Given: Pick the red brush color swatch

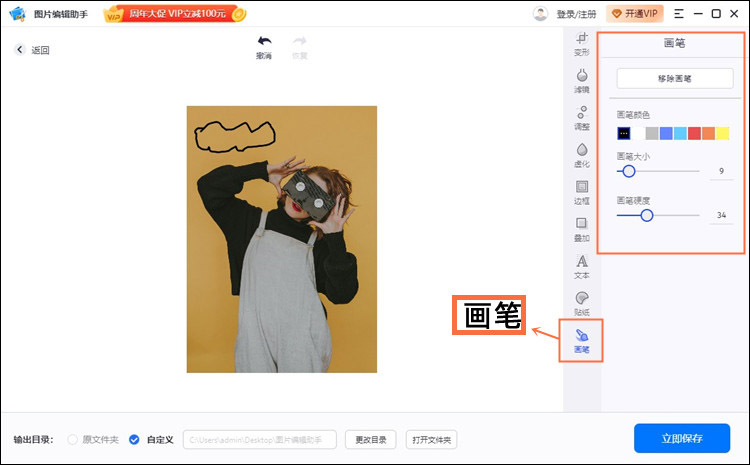Looking at the screenshot, I should 694,133.
